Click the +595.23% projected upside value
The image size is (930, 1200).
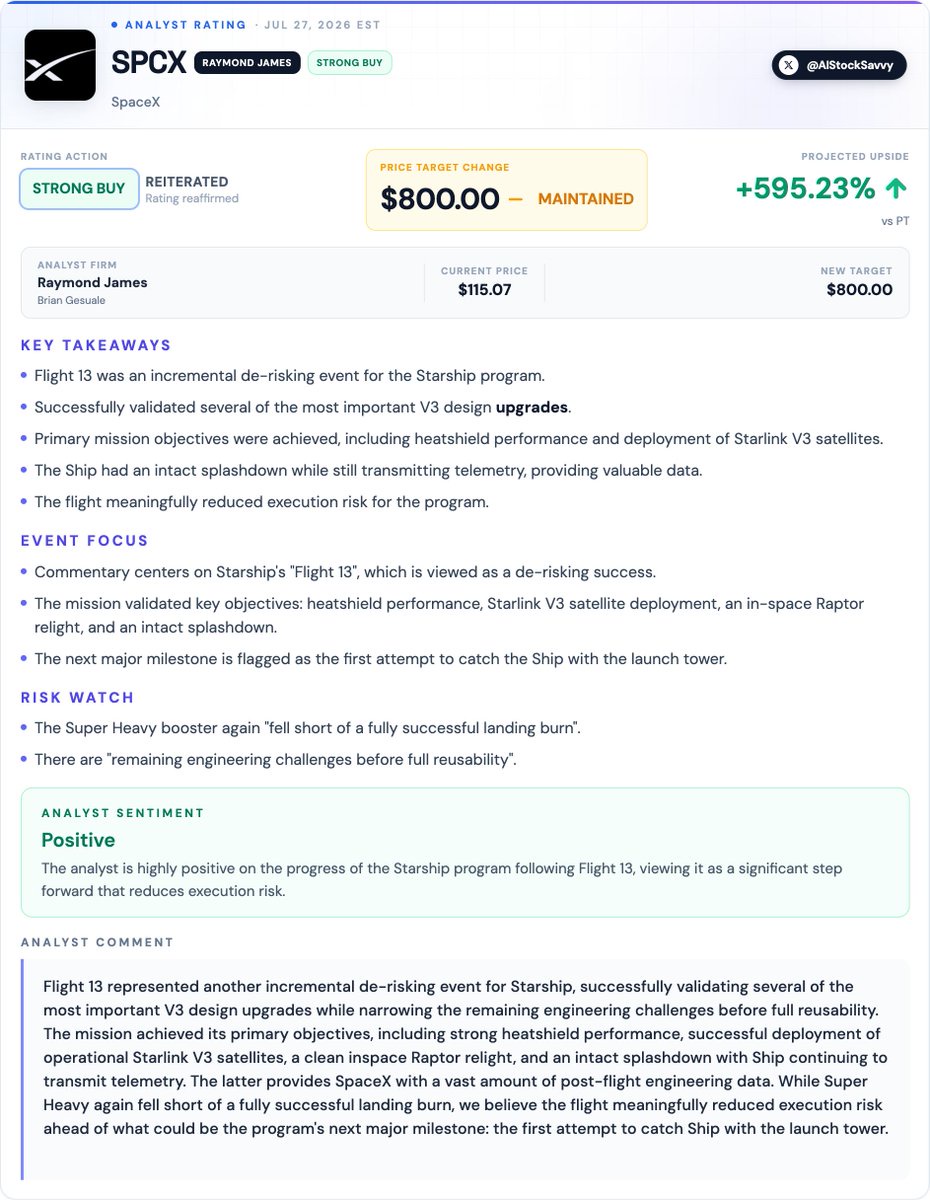(806, 188)
